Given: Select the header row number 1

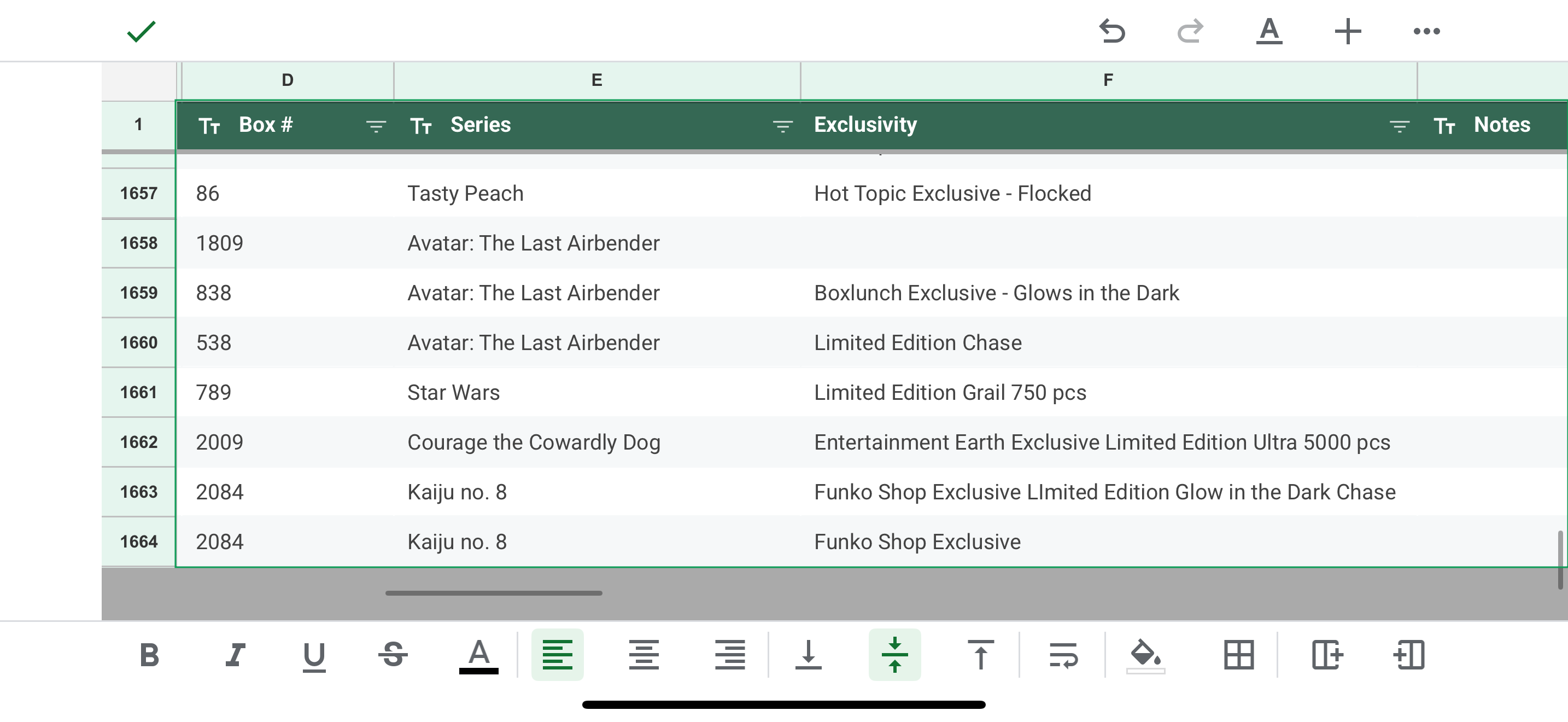Looking at the screenshot, I should point(139,125).
